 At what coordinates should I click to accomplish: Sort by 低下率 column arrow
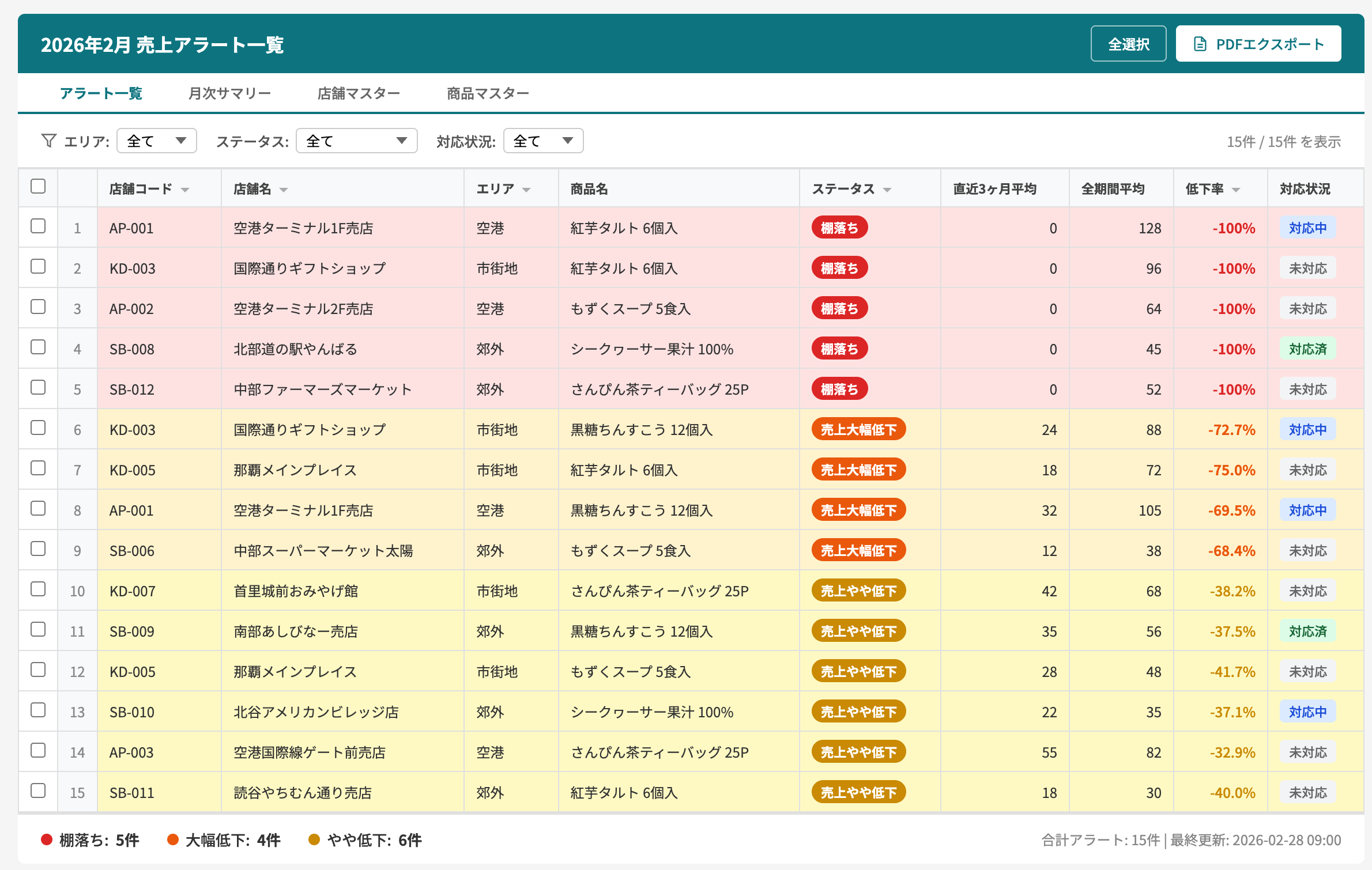pyautogui.click(x=1235, y=188)
